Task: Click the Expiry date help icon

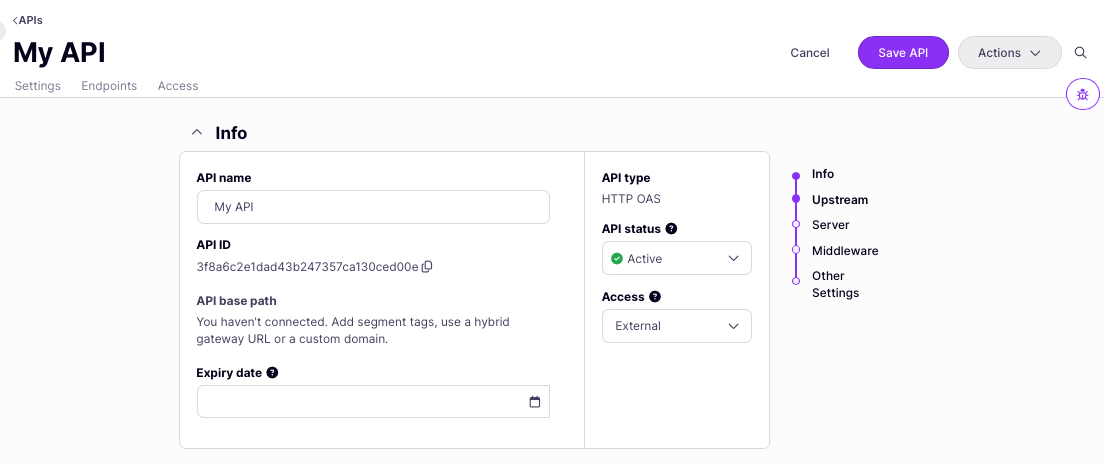Action: 272,373
